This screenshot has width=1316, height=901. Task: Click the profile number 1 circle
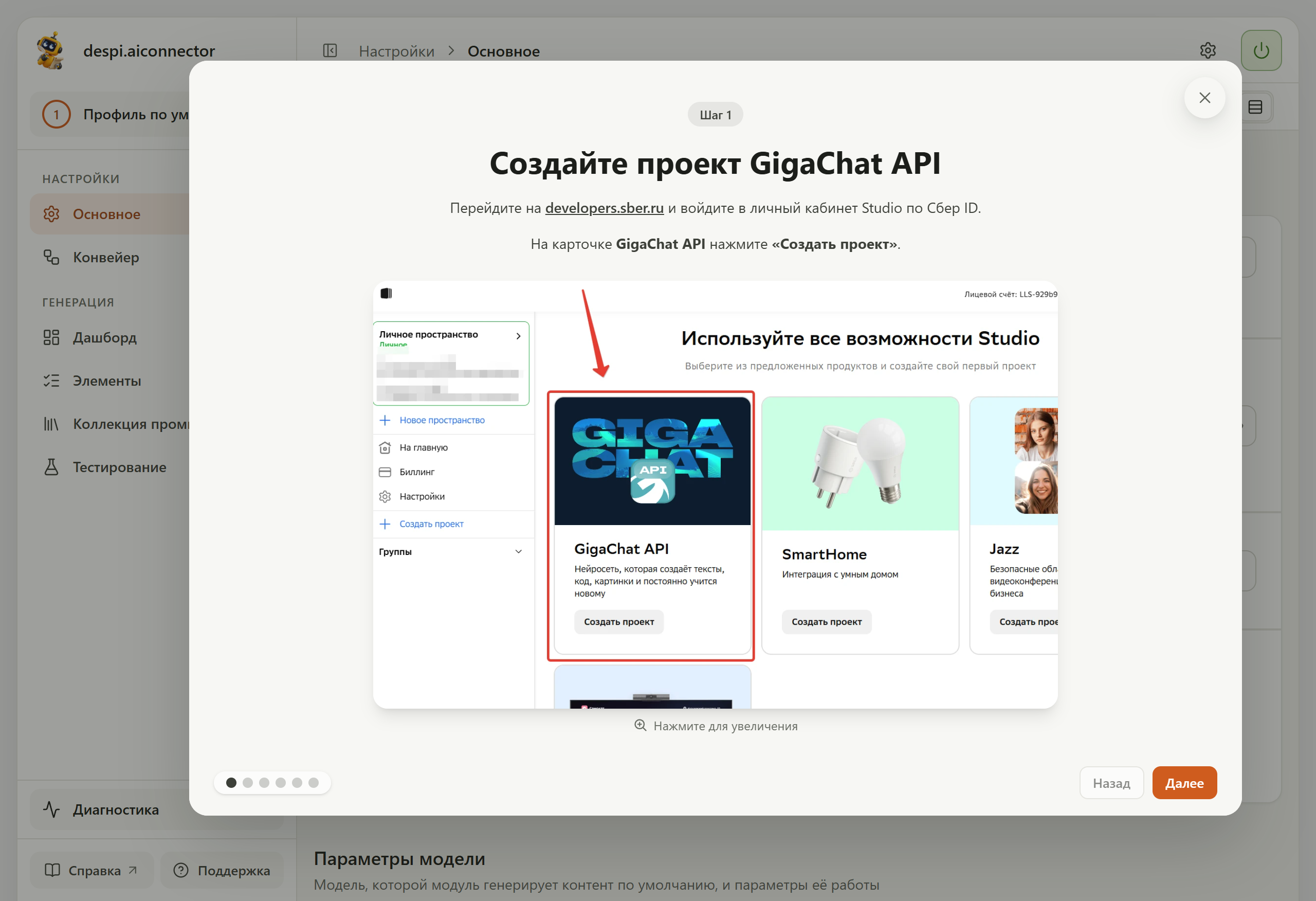(x=56, y=114)
